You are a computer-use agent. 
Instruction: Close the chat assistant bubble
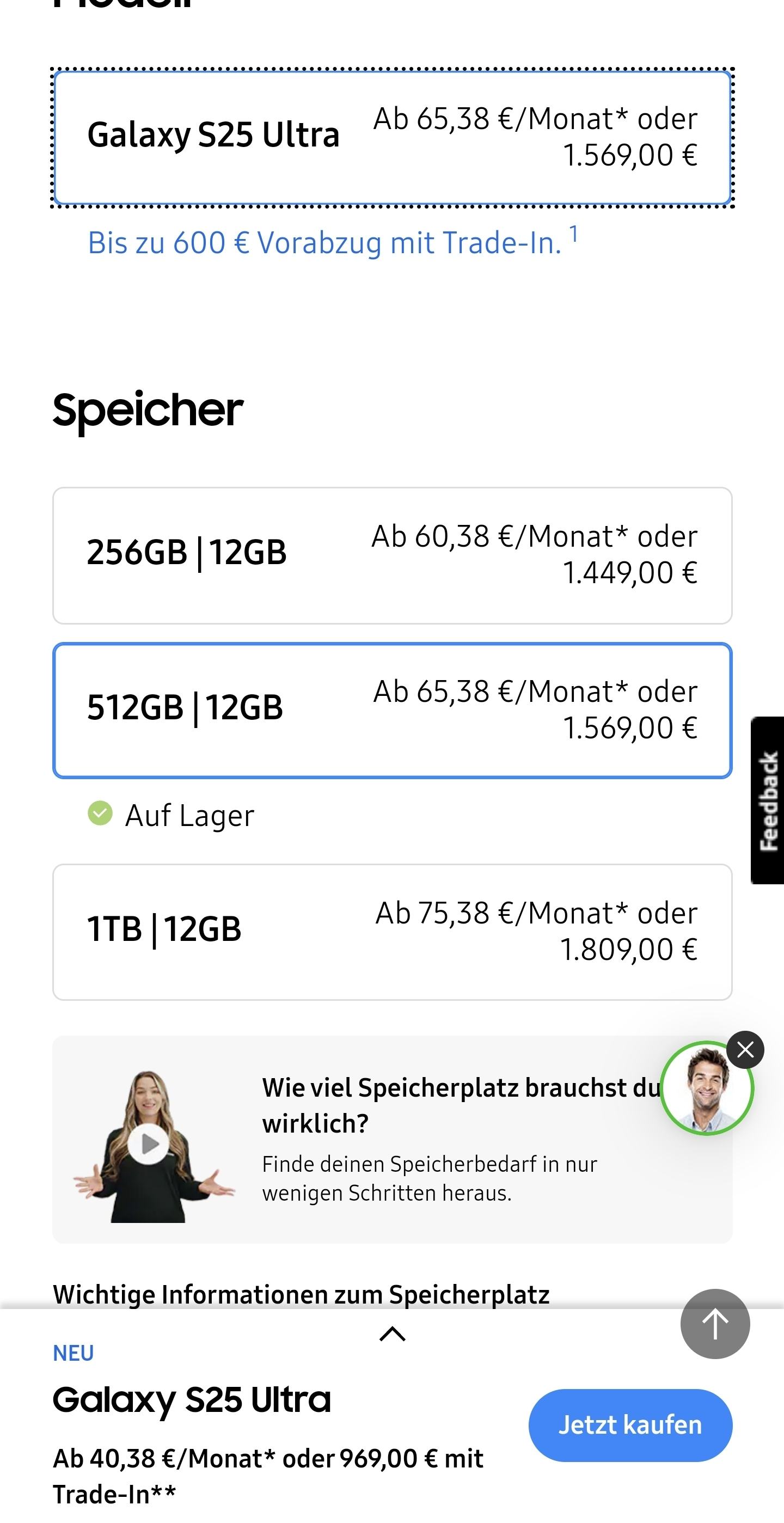point(745,1049)
